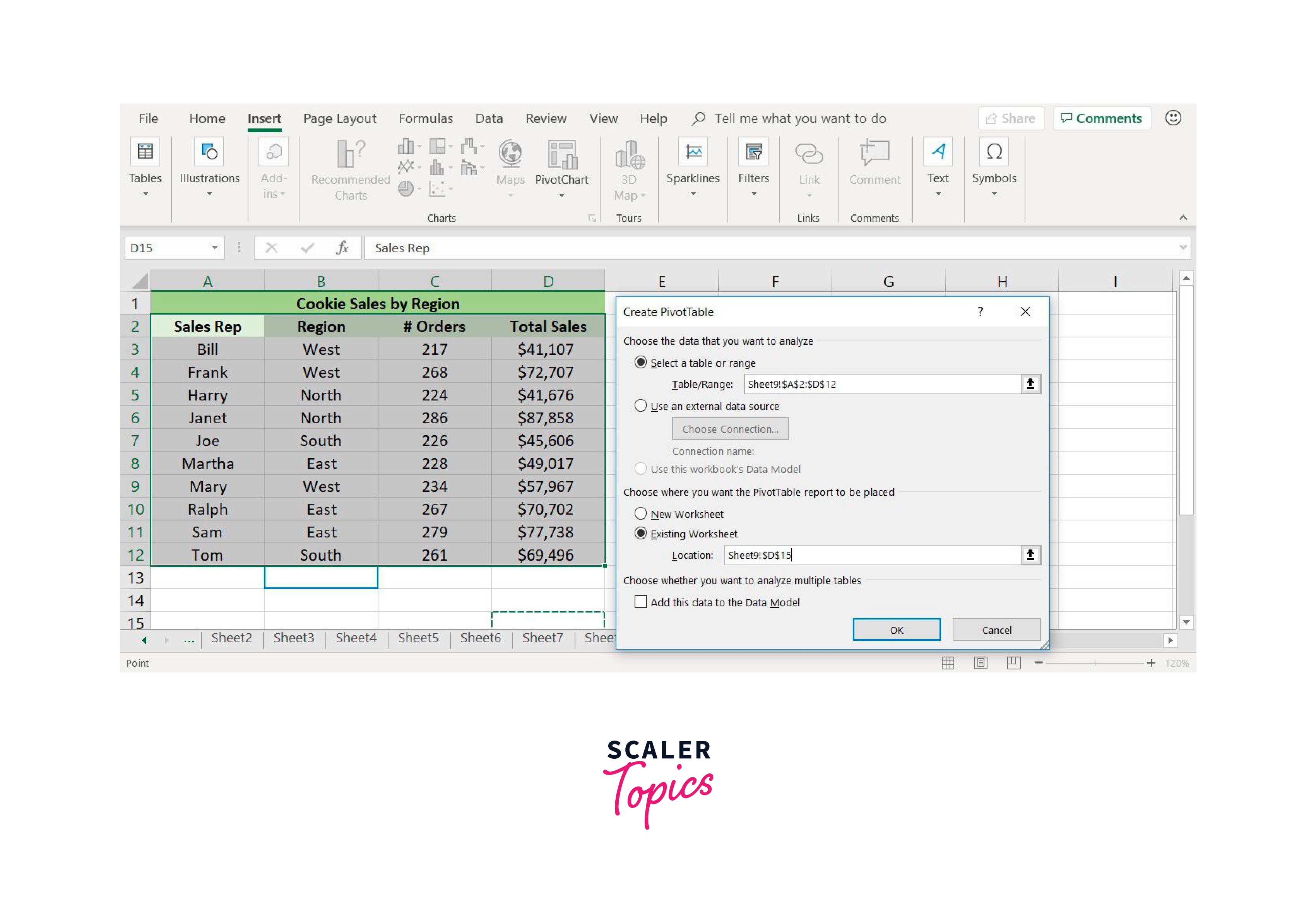
Task: Click the Tables icon in the ribbon
Action: (x=145, y=152)
